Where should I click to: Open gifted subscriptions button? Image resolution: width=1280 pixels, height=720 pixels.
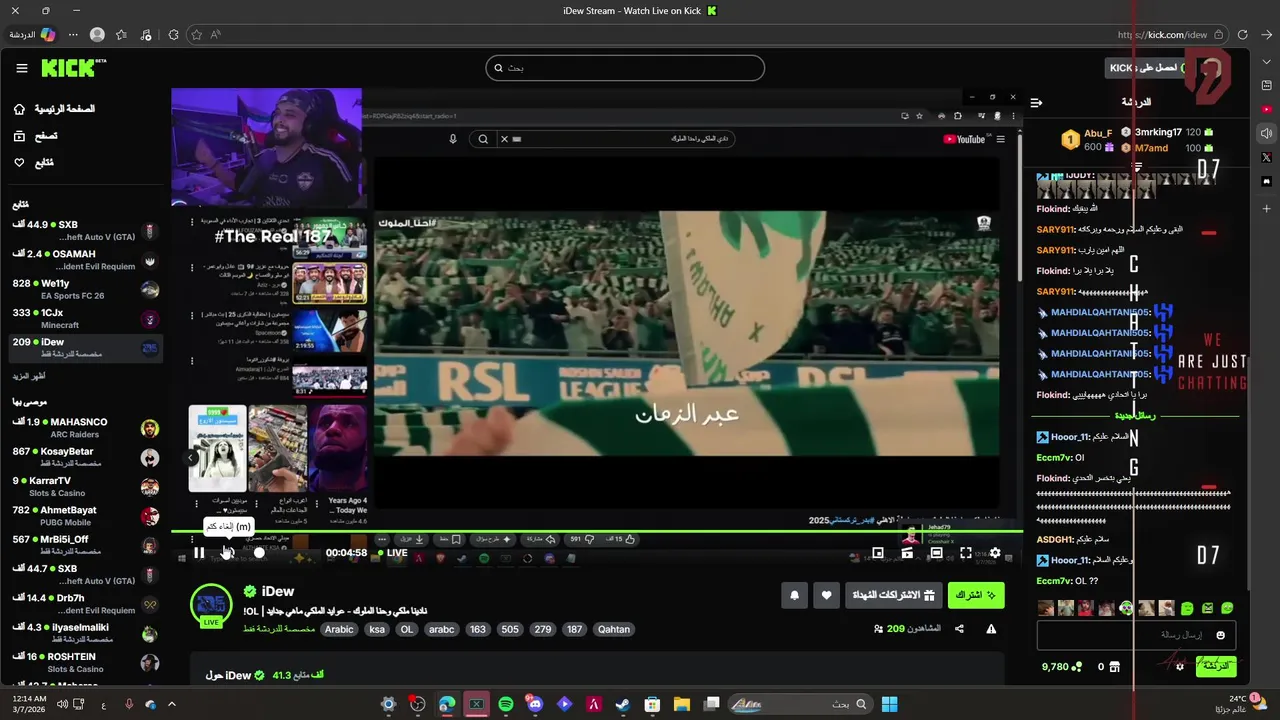(893, 595)
